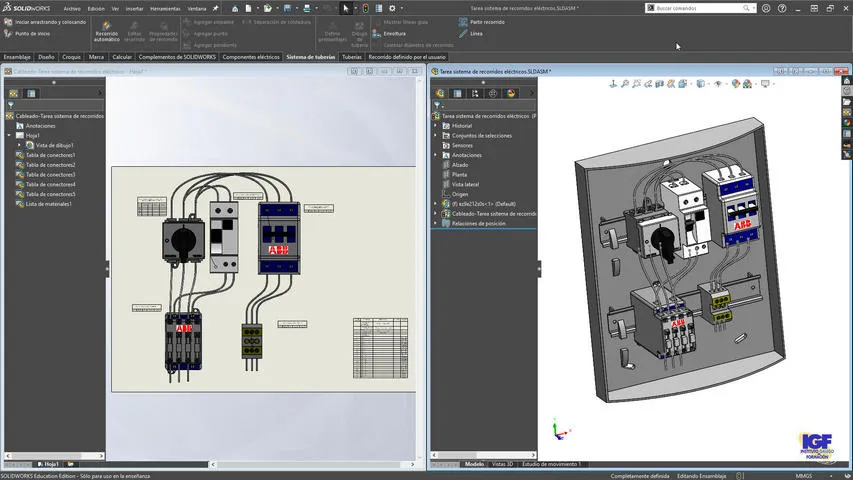Image resolution: width=853 pixels, height=480 pixels.
Task: Click Zoom to area icon in view toolbar
Action: 636,84
